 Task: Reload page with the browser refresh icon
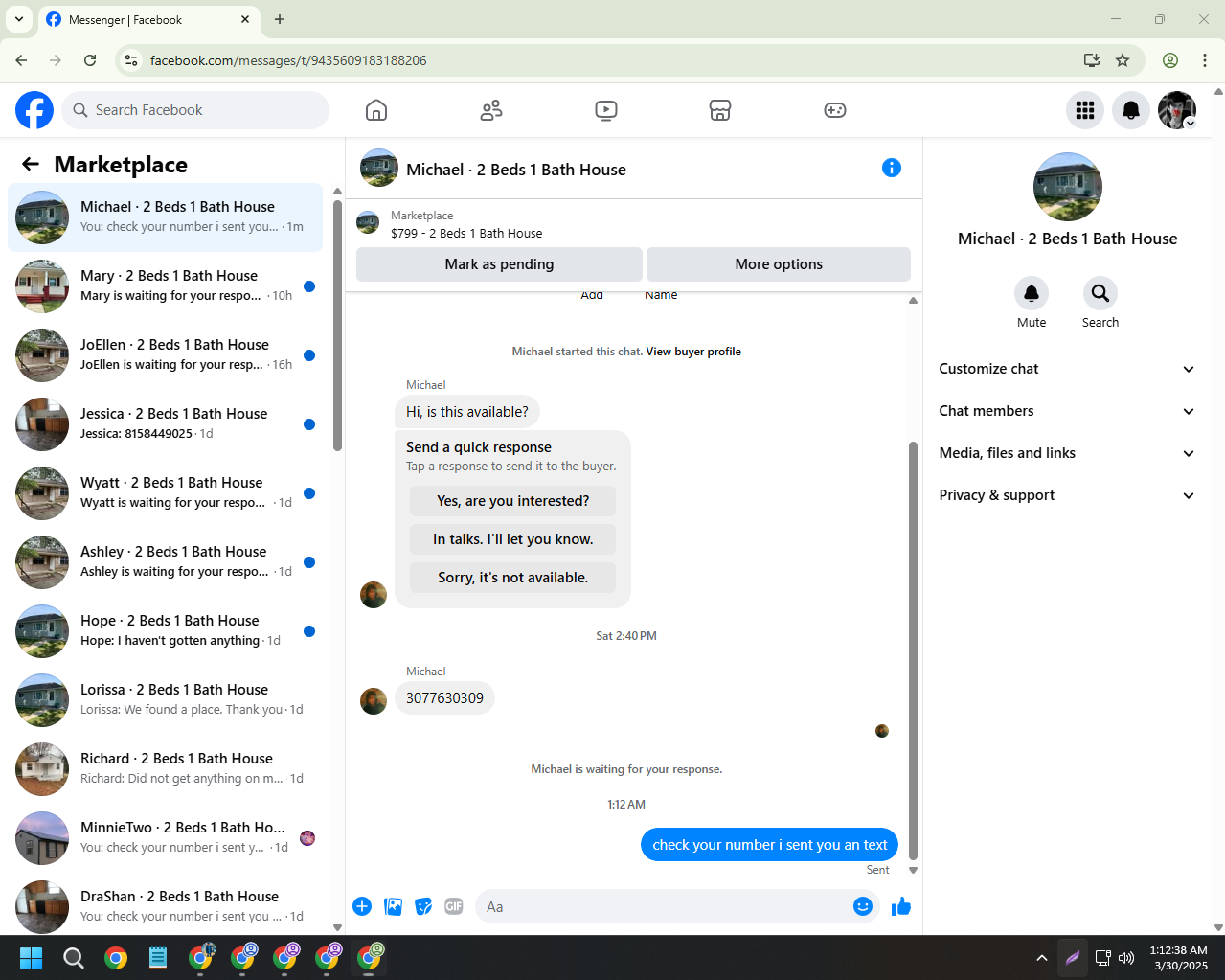coord(90,60)
